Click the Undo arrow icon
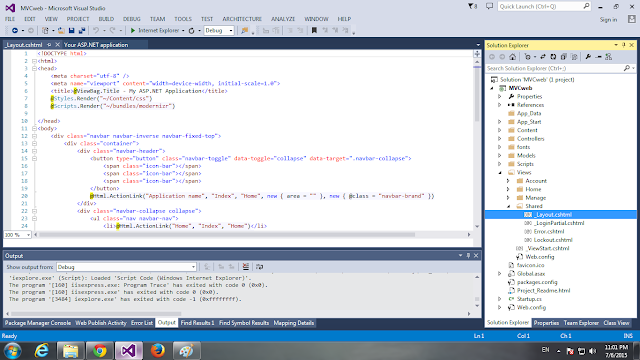The height and width of the screenshot is (360, 640). [x=96, y=31]
